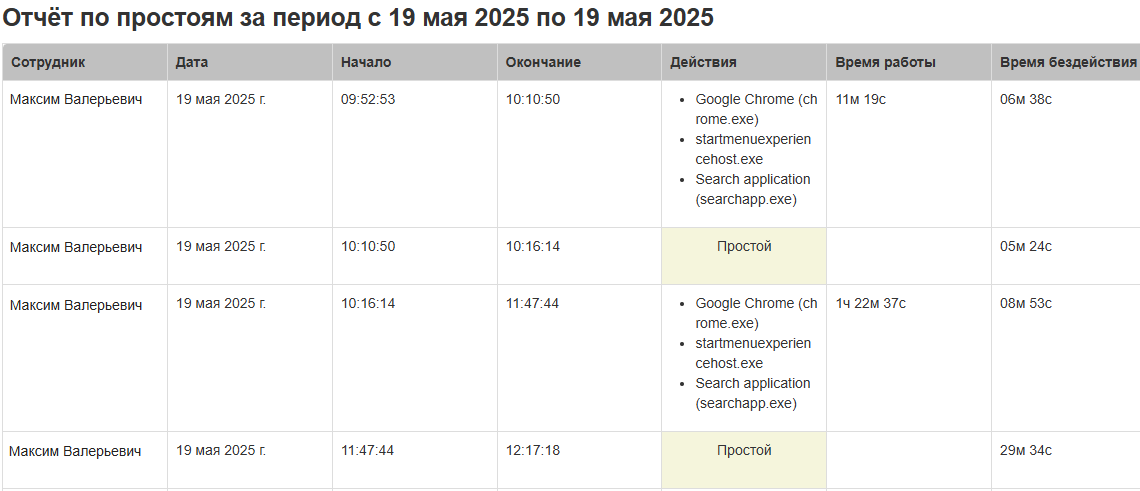Click the work time value "11м 19с"
Viewport: 1140px width, 491px height.
tap(861, 99)
